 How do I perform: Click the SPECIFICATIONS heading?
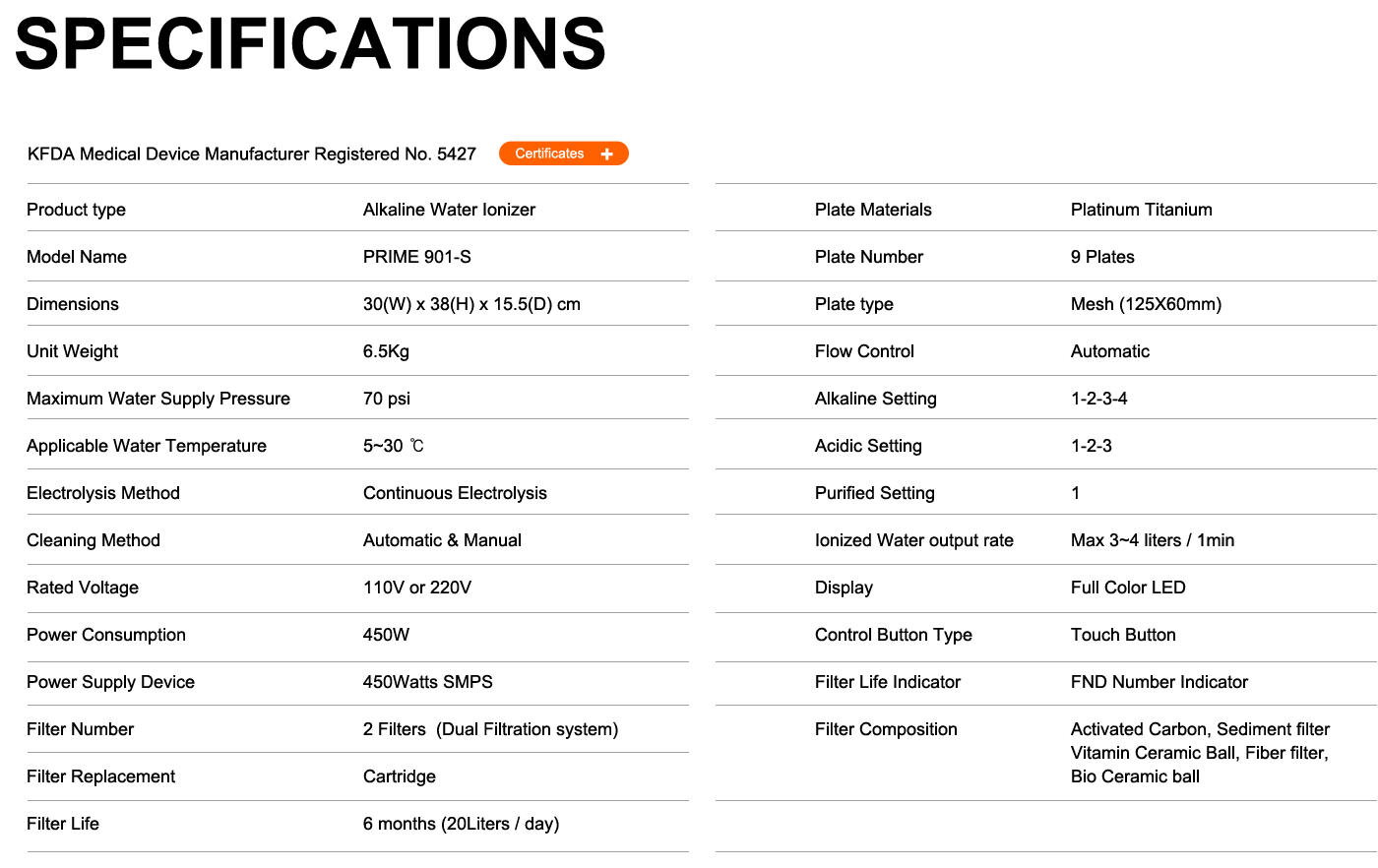[x=310, y=44]
